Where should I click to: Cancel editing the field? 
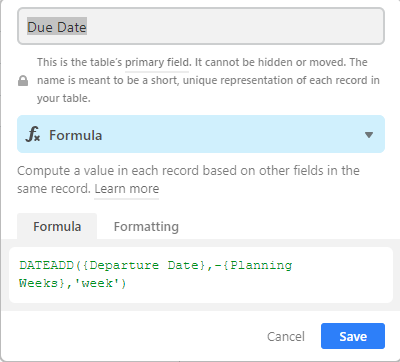click(286, 336)
